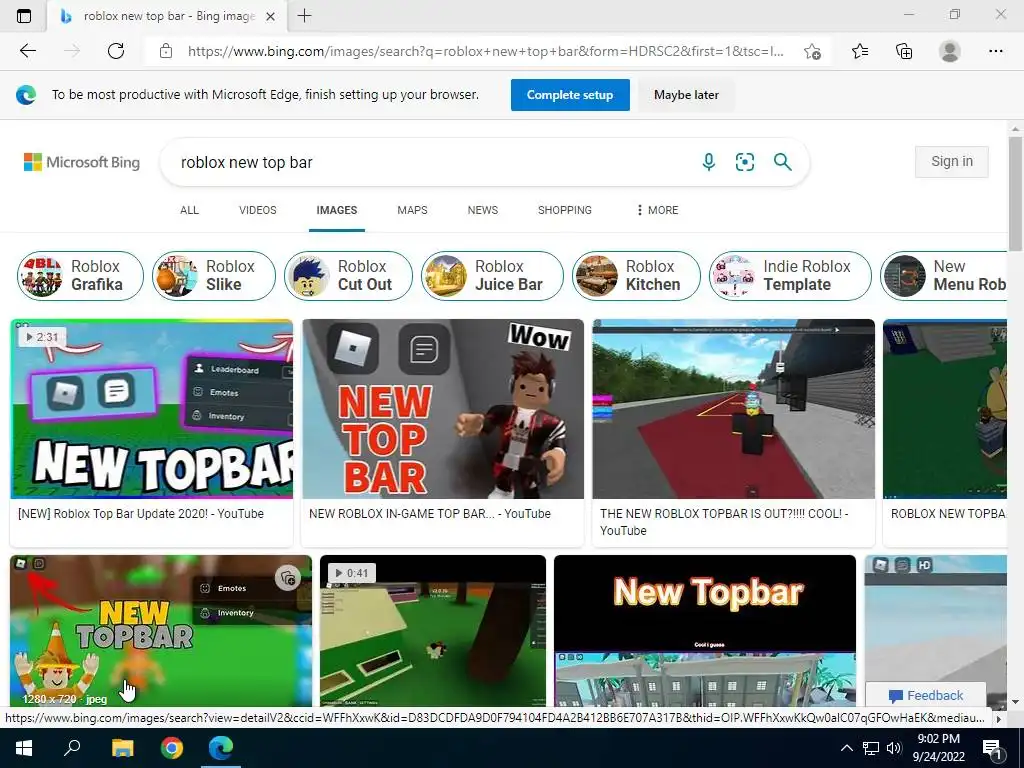
Task: Open the red carpet Roblox game thumbnail
Action: click(733, 409)
